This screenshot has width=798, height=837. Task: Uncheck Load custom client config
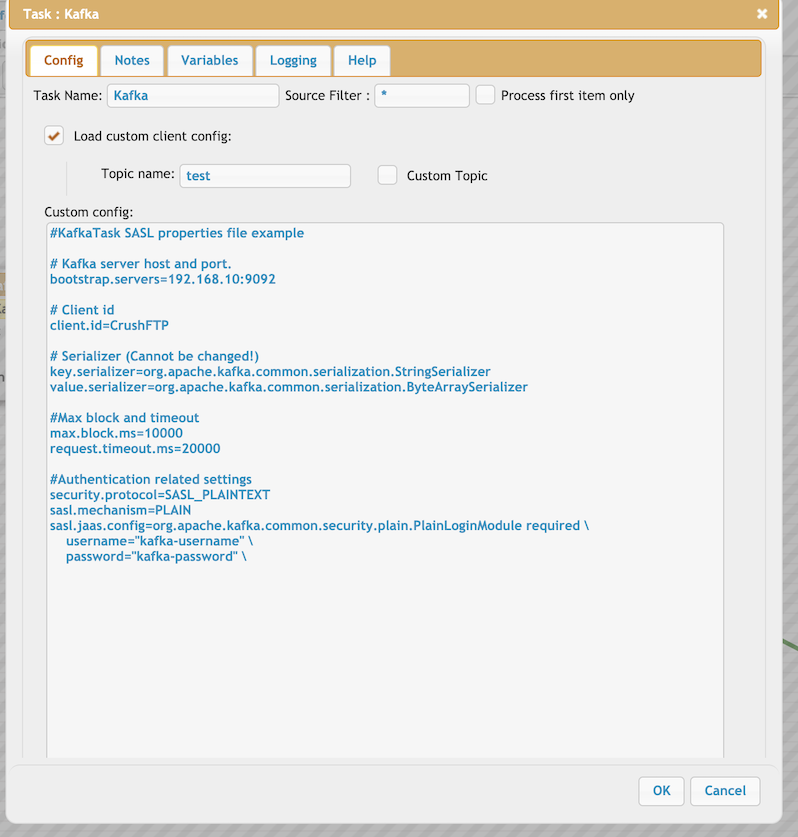[54, 136]
